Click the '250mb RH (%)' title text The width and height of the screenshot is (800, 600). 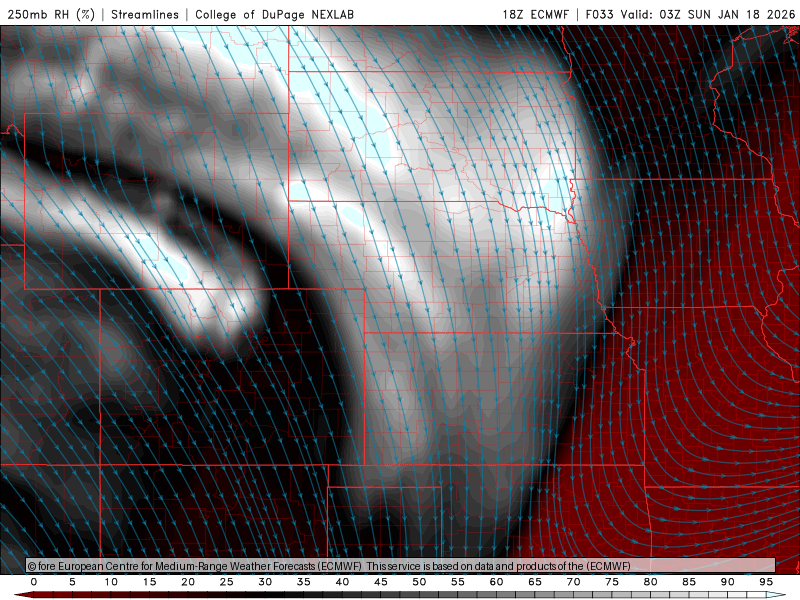[51, 14]
